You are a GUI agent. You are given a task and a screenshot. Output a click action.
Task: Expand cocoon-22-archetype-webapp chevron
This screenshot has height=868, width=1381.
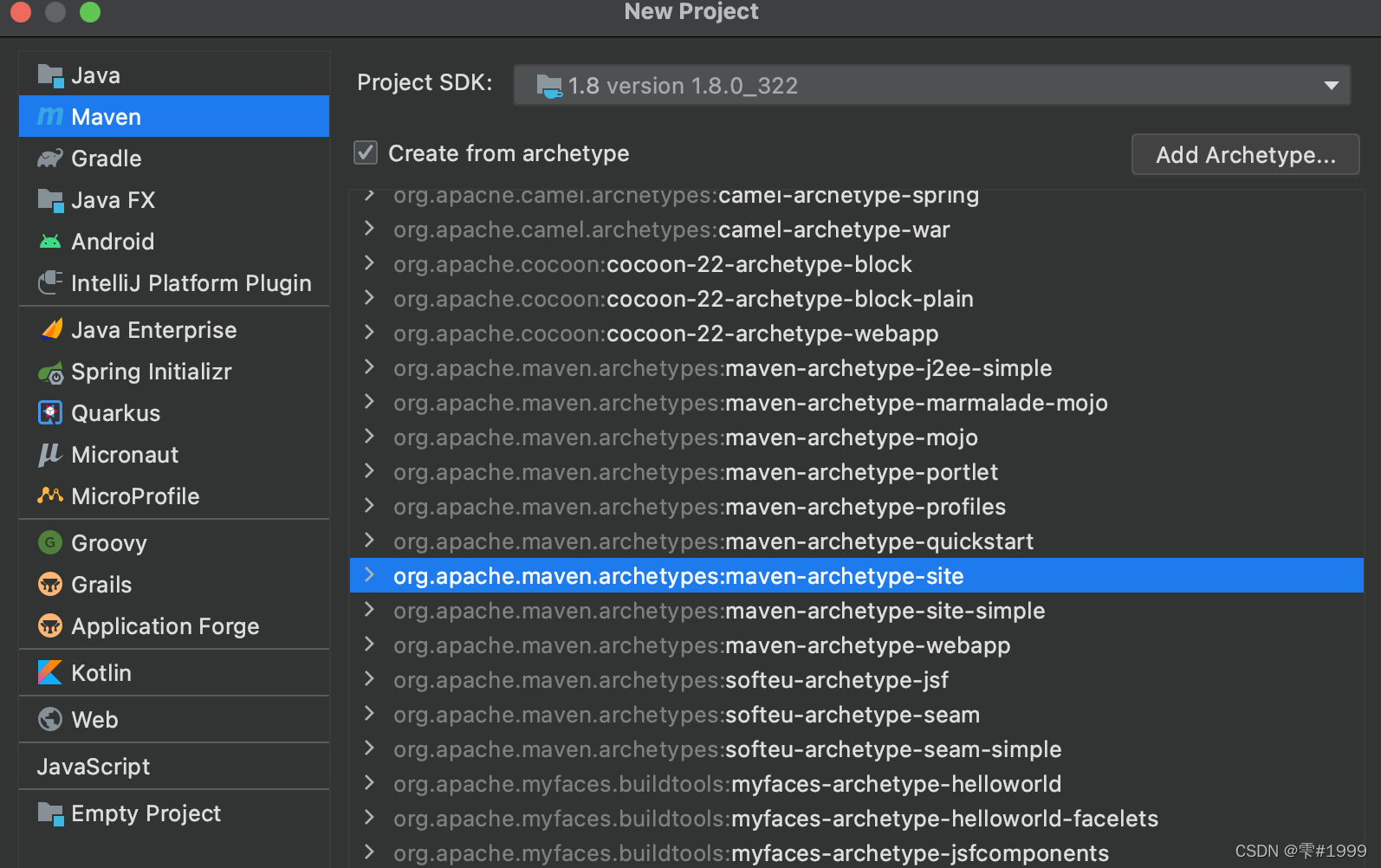click(x=369, y=332)
